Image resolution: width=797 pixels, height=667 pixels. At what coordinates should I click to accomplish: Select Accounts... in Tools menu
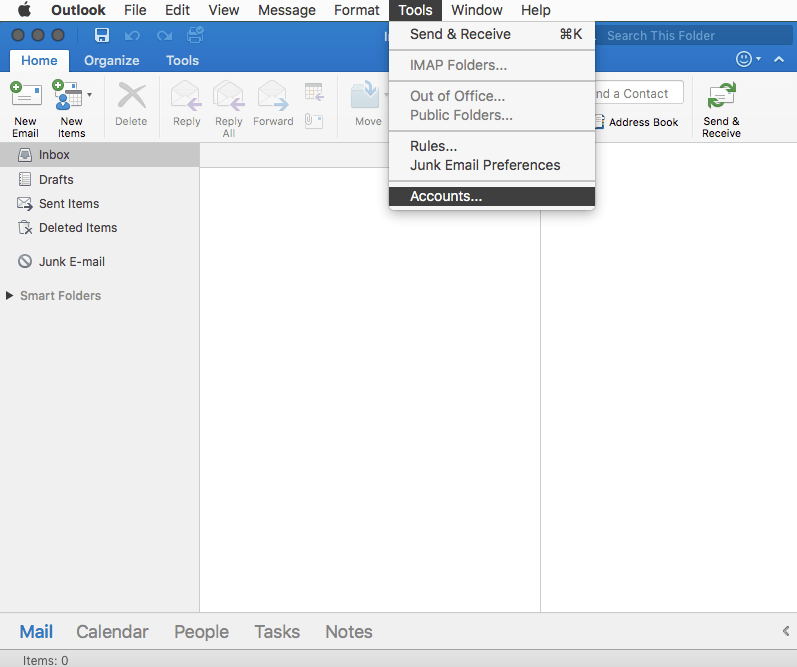492,196
